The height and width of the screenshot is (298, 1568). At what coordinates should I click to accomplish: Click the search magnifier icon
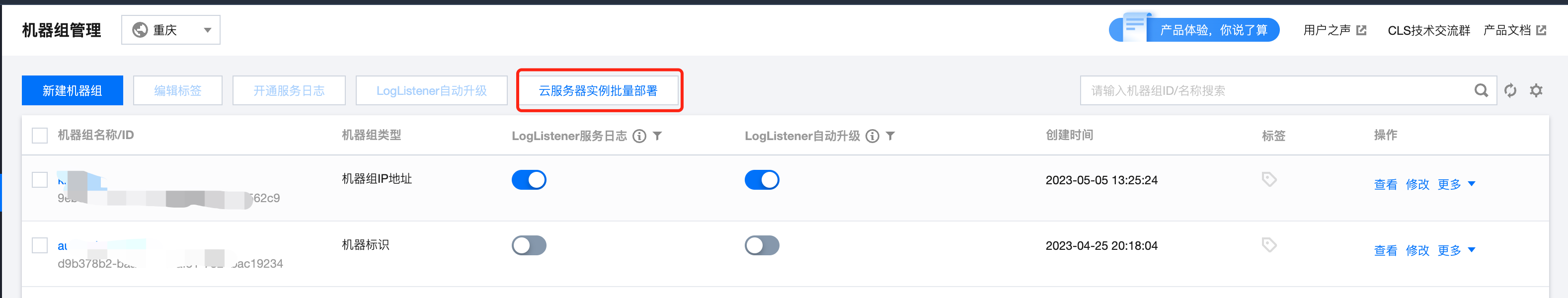point(1481,90)
